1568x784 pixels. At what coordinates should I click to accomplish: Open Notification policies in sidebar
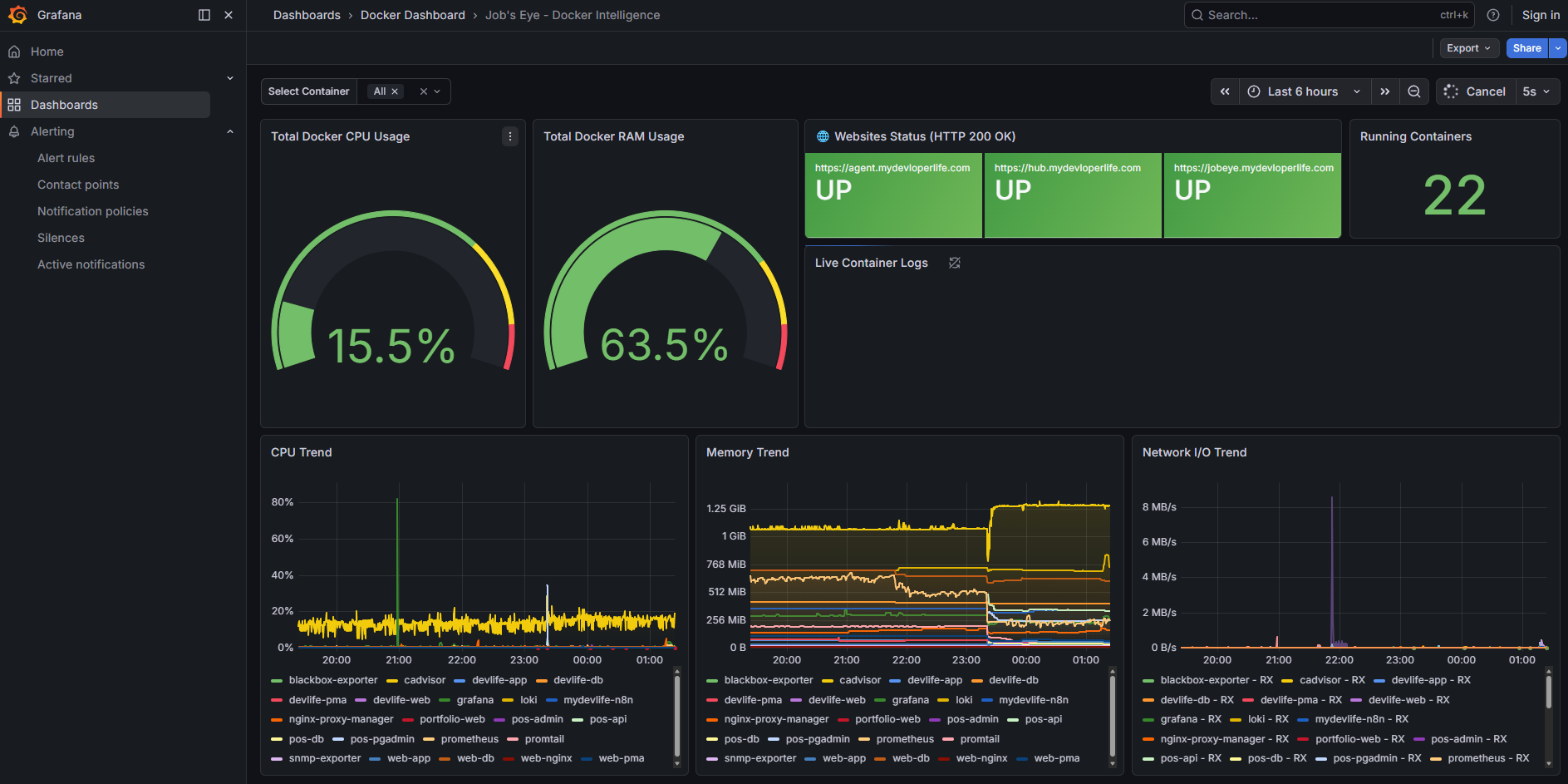[93, 211]
